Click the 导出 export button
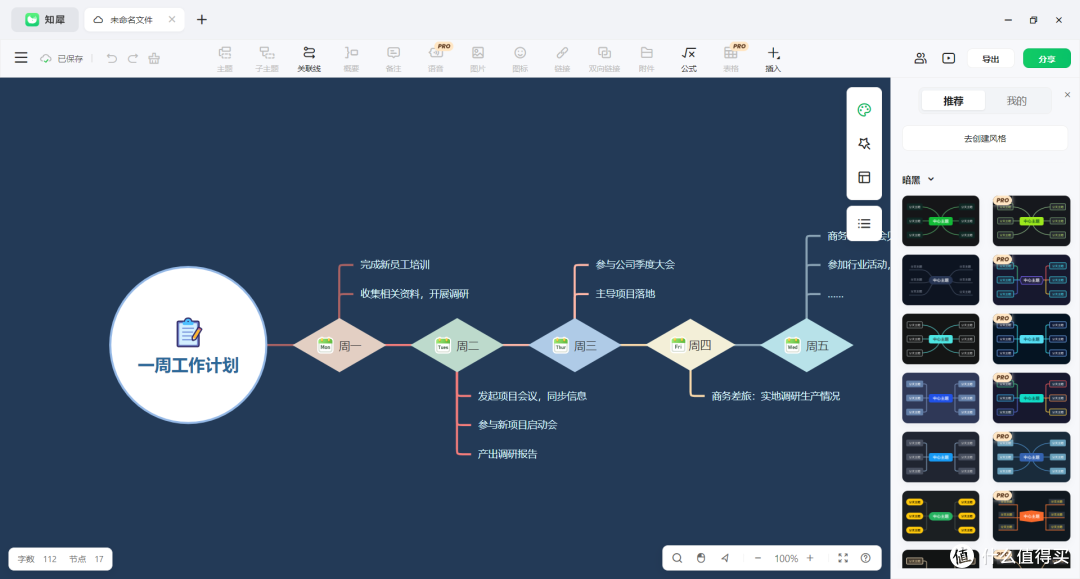Viewport: 1080px width, 579px height. click(990, 59)
